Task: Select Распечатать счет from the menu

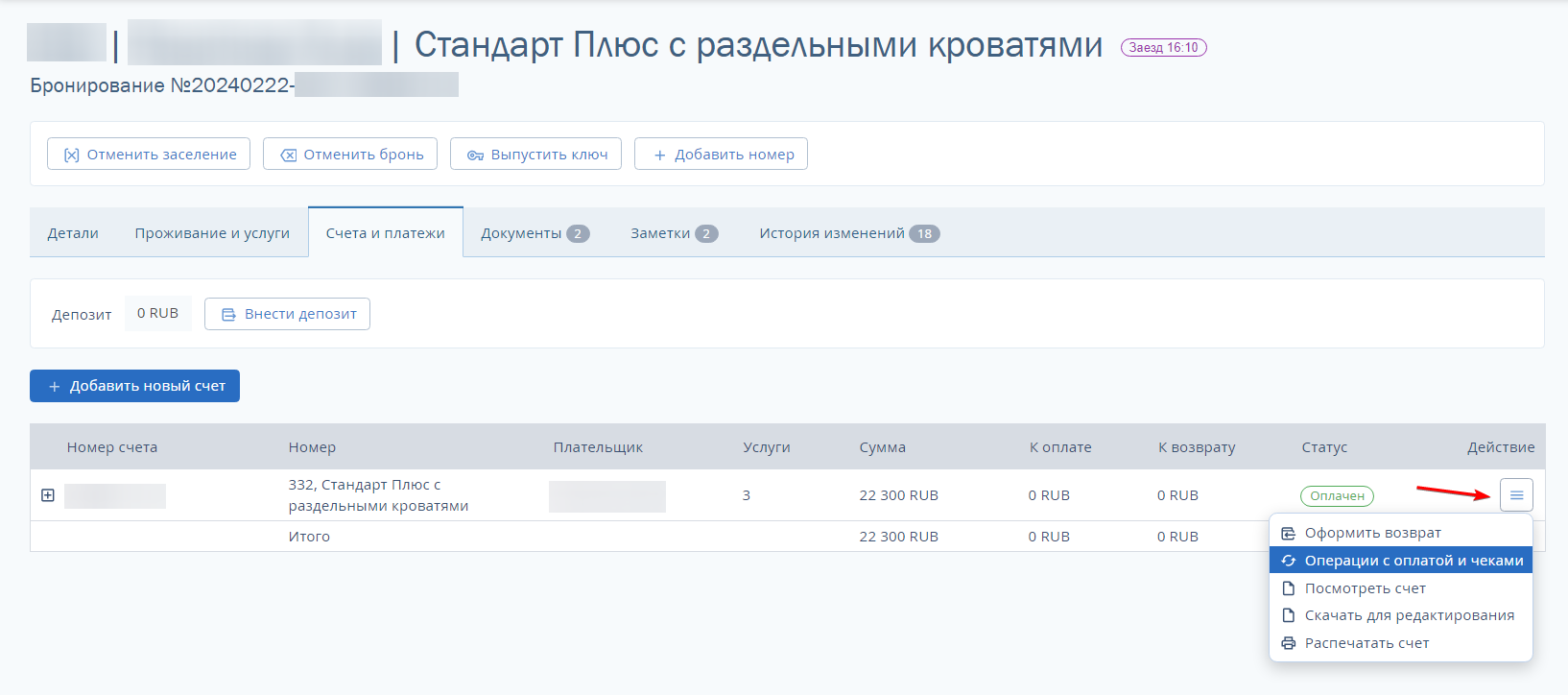Action: pos(1401,643)
